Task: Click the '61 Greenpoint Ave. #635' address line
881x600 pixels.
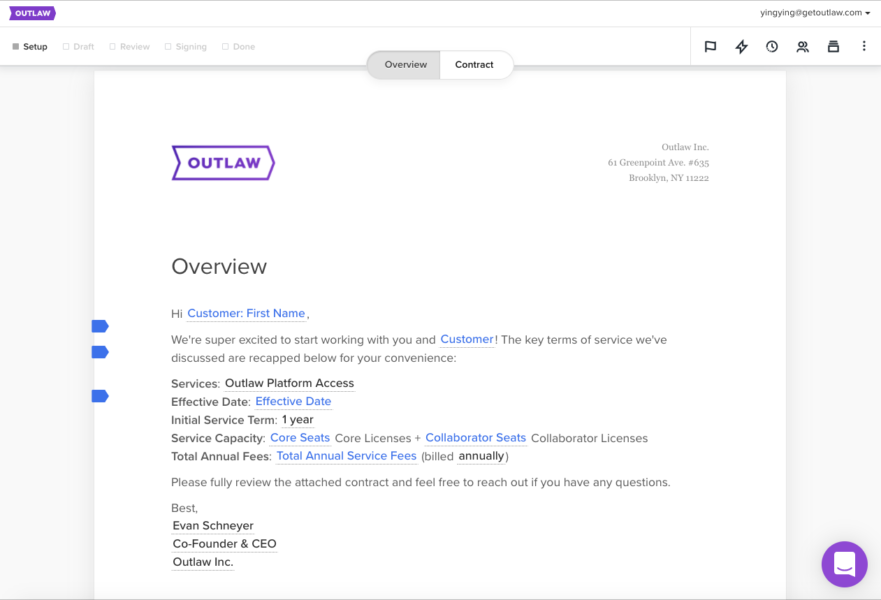Action: click(658, 163)
